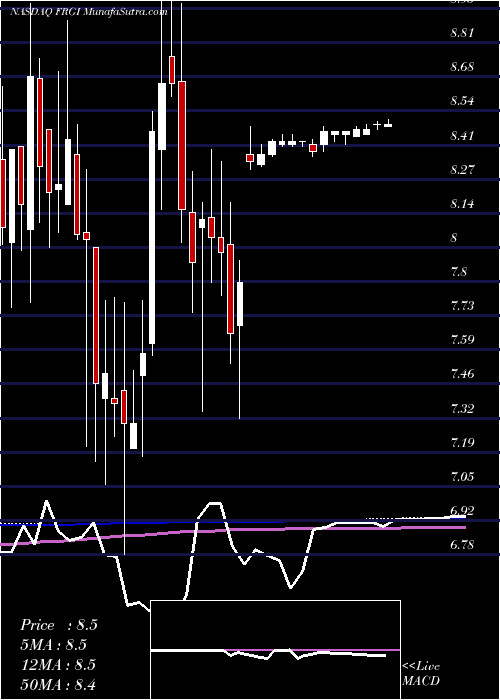
Task: Click the 6.92 price axis label
Action: pos(462,511)
